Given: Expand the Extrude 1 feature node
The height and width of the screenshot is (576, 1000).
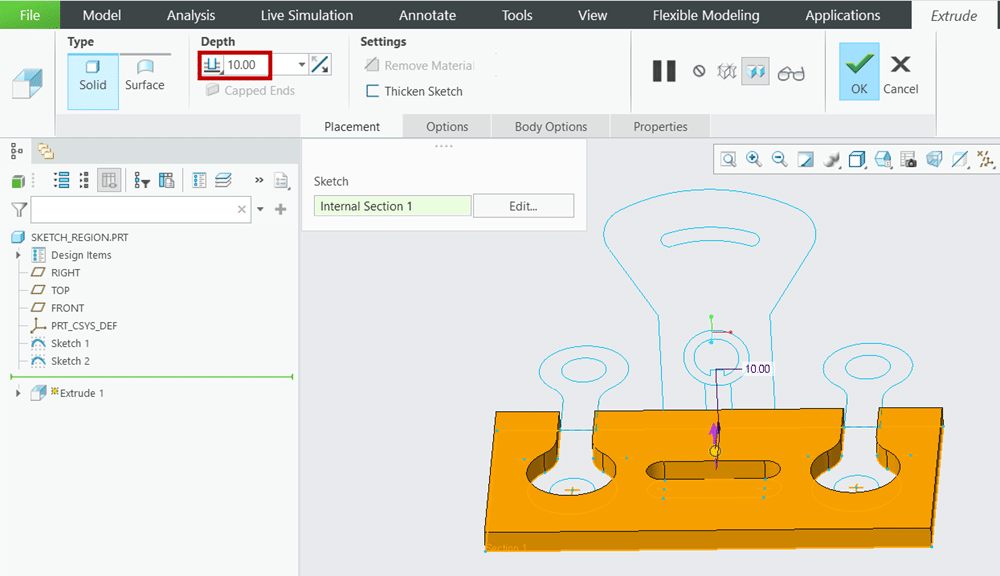Looking at the screenshot, I should [18, 393].
